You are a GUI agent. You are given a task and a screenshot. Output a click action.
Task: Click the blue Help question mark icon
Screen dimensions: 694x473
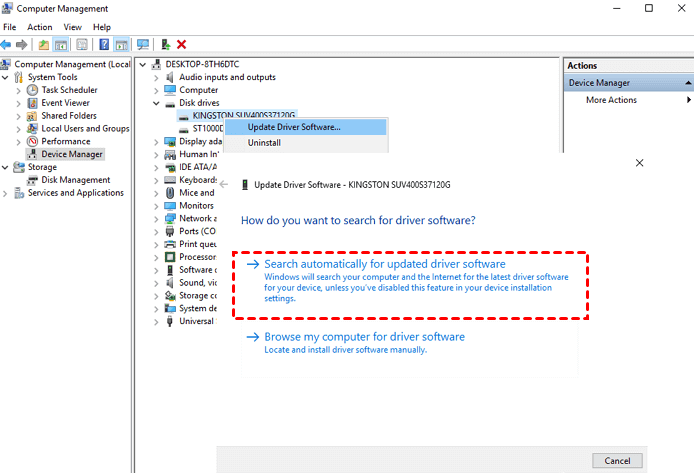click(x=104, y=44)
